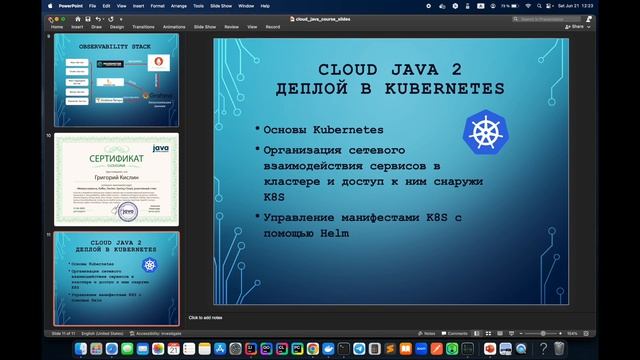The height and width of the screenshot is (360, 640).
Task: Toggle the Notes pane from the status bar
Action: 427,333
